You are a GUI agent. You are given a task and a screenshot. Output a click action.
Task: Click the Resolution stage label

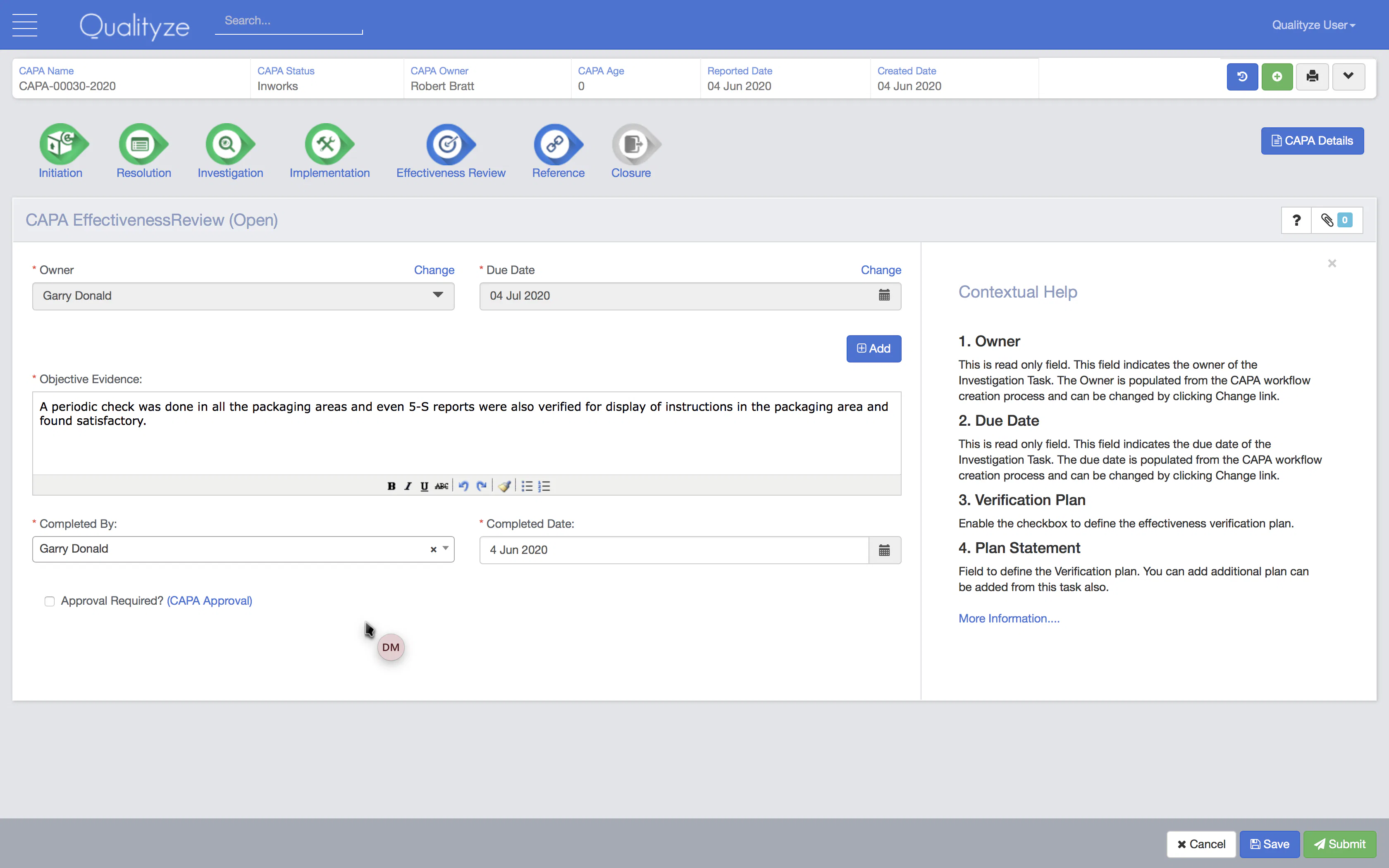click(x=143, y=173)
